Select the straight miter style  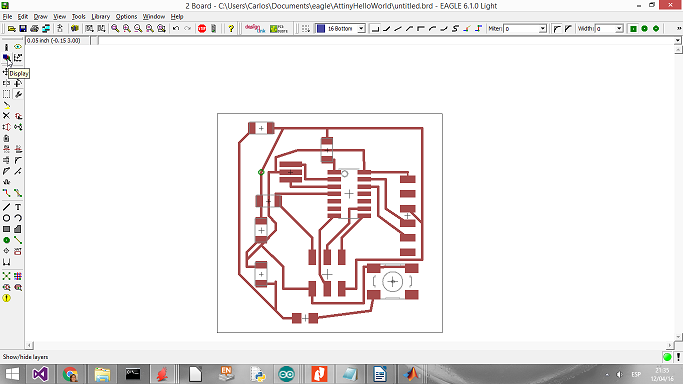[568, 29]
